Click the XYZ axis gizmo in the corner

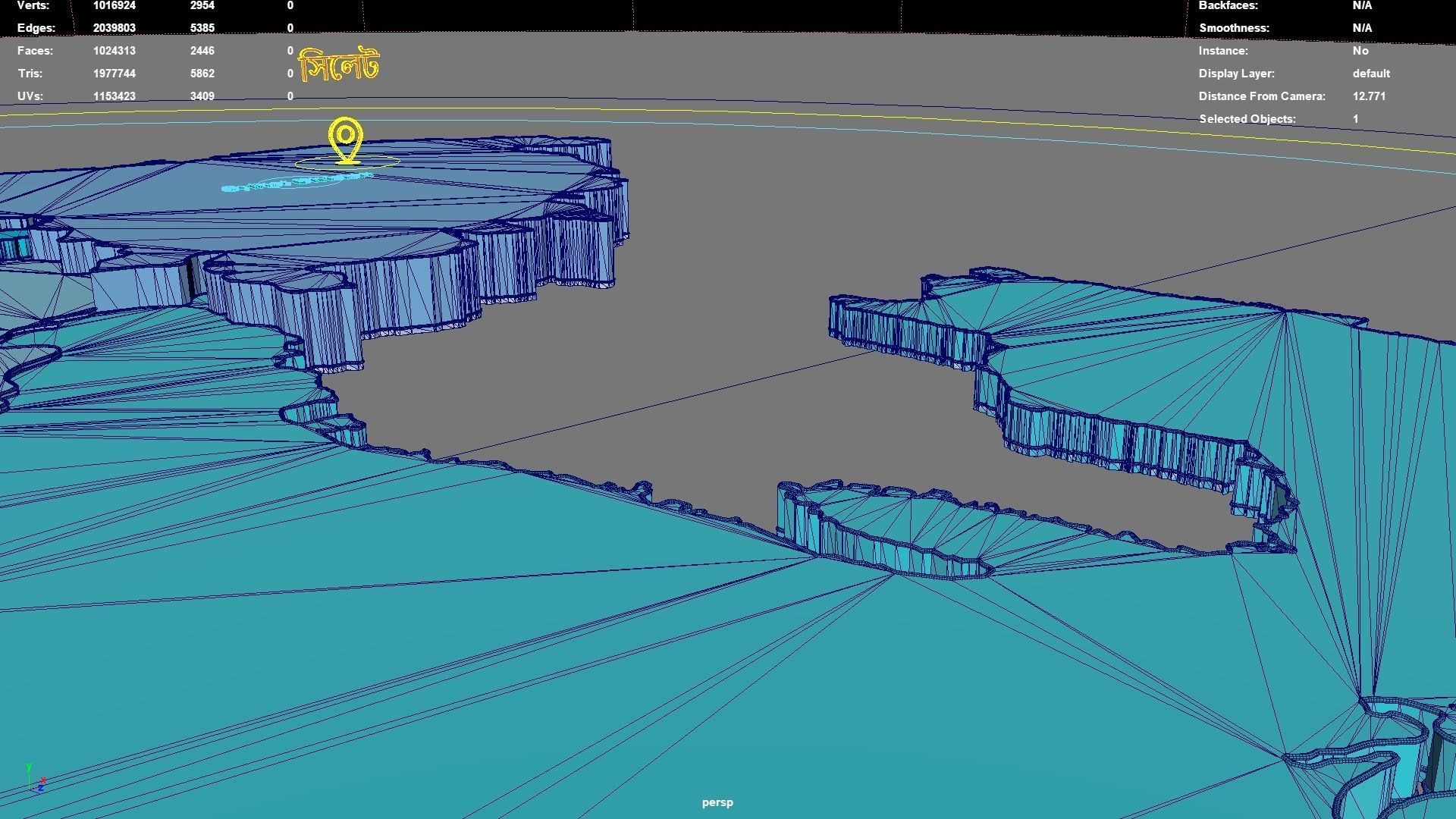coord(34,780)
